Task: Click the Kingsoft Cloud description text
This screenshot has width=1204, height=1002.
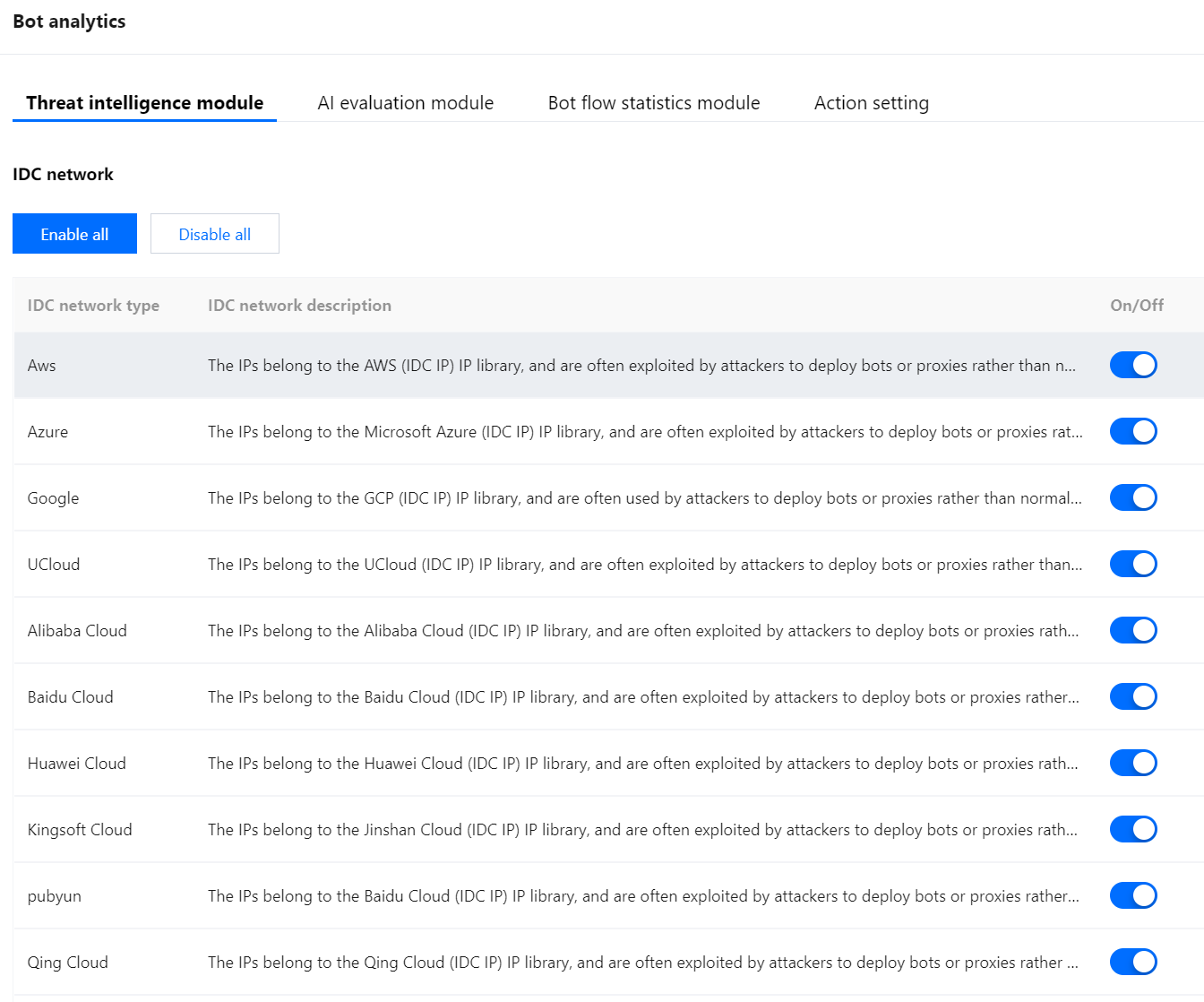Action: click(x=641, y=830)
